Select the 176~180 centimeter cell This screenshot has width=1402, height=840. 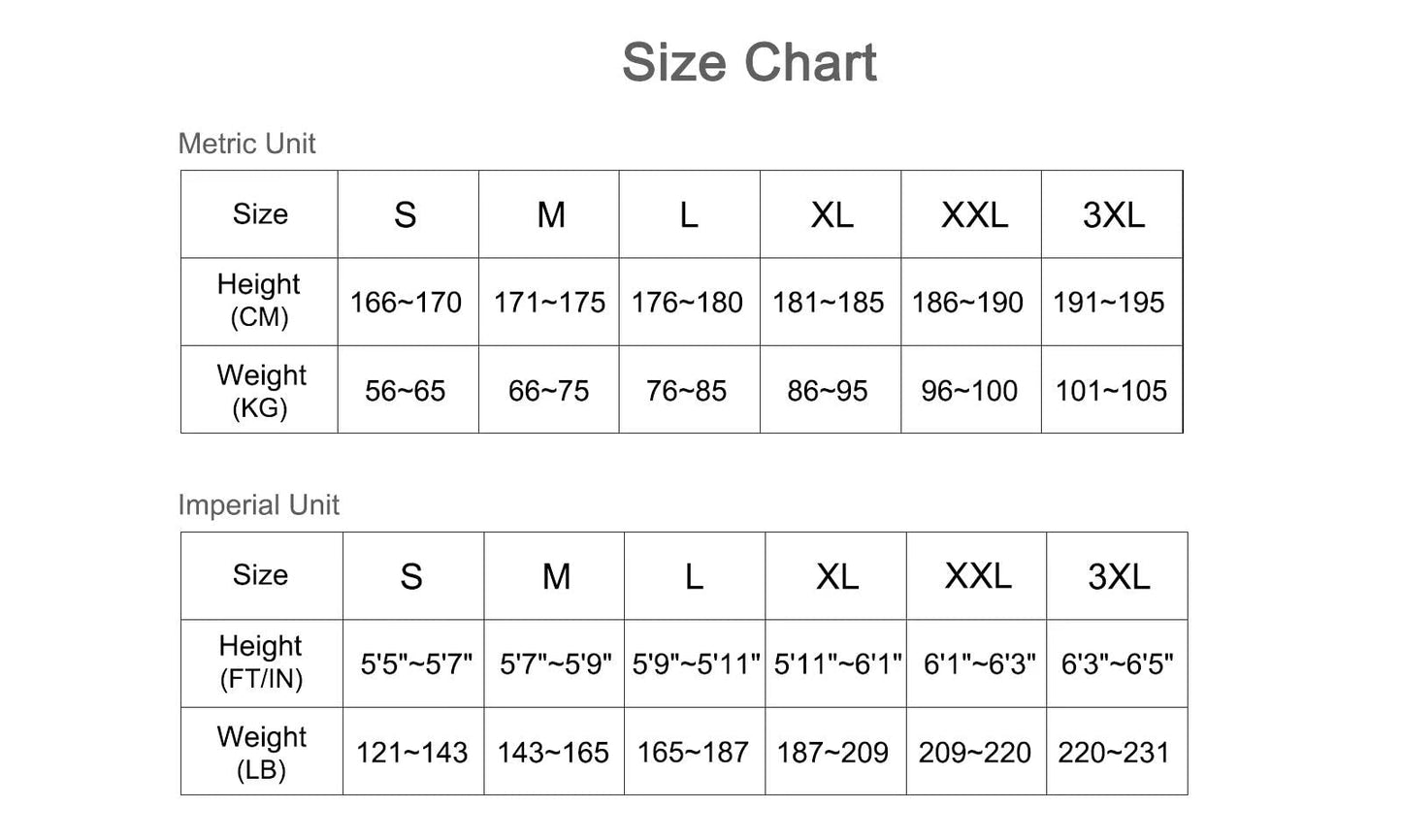[x=687, y=303]
